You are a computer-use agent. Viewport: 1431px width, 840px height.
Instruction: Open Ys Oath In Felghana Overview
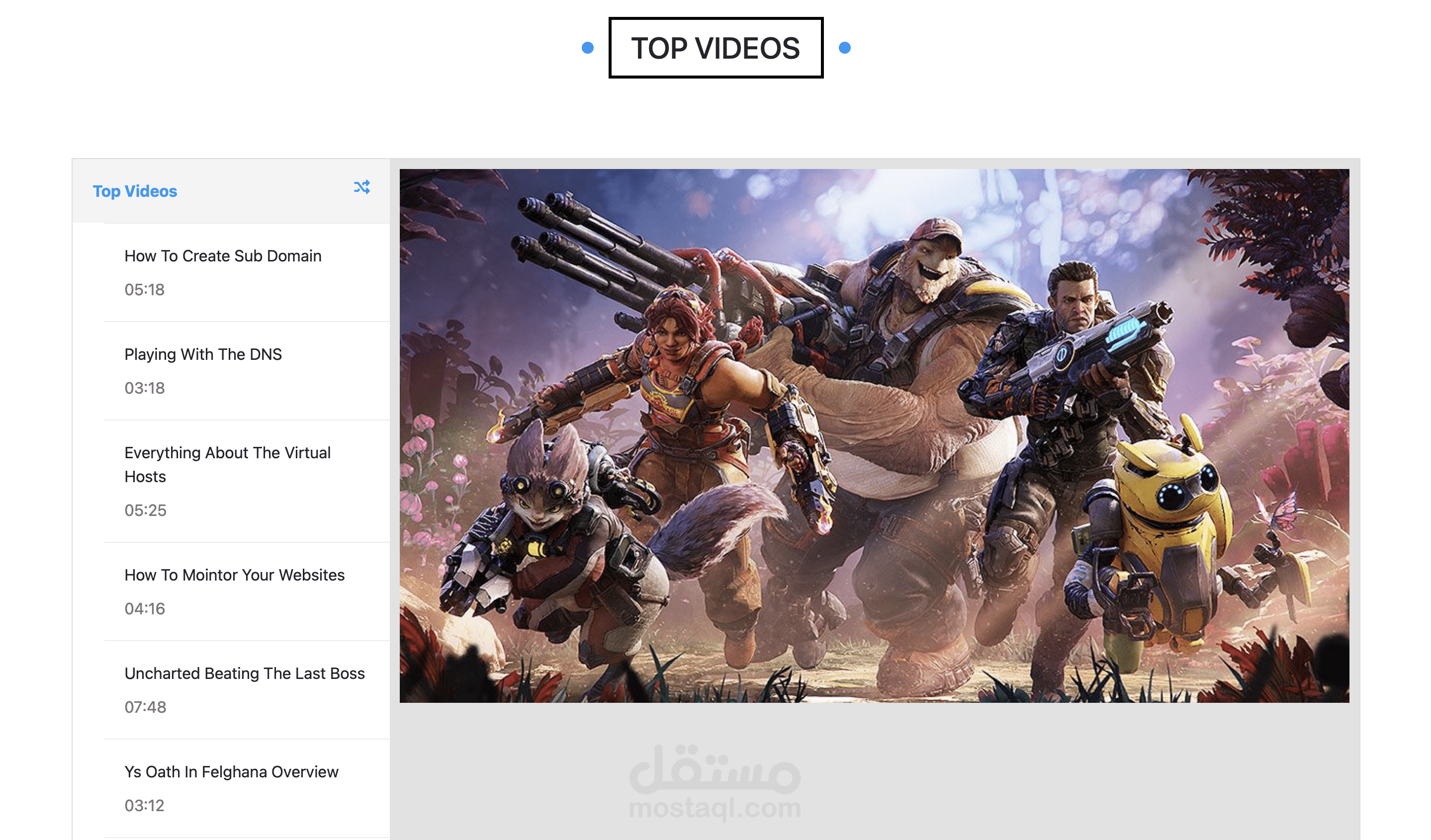pyautogui.click(x=231, y=772)
